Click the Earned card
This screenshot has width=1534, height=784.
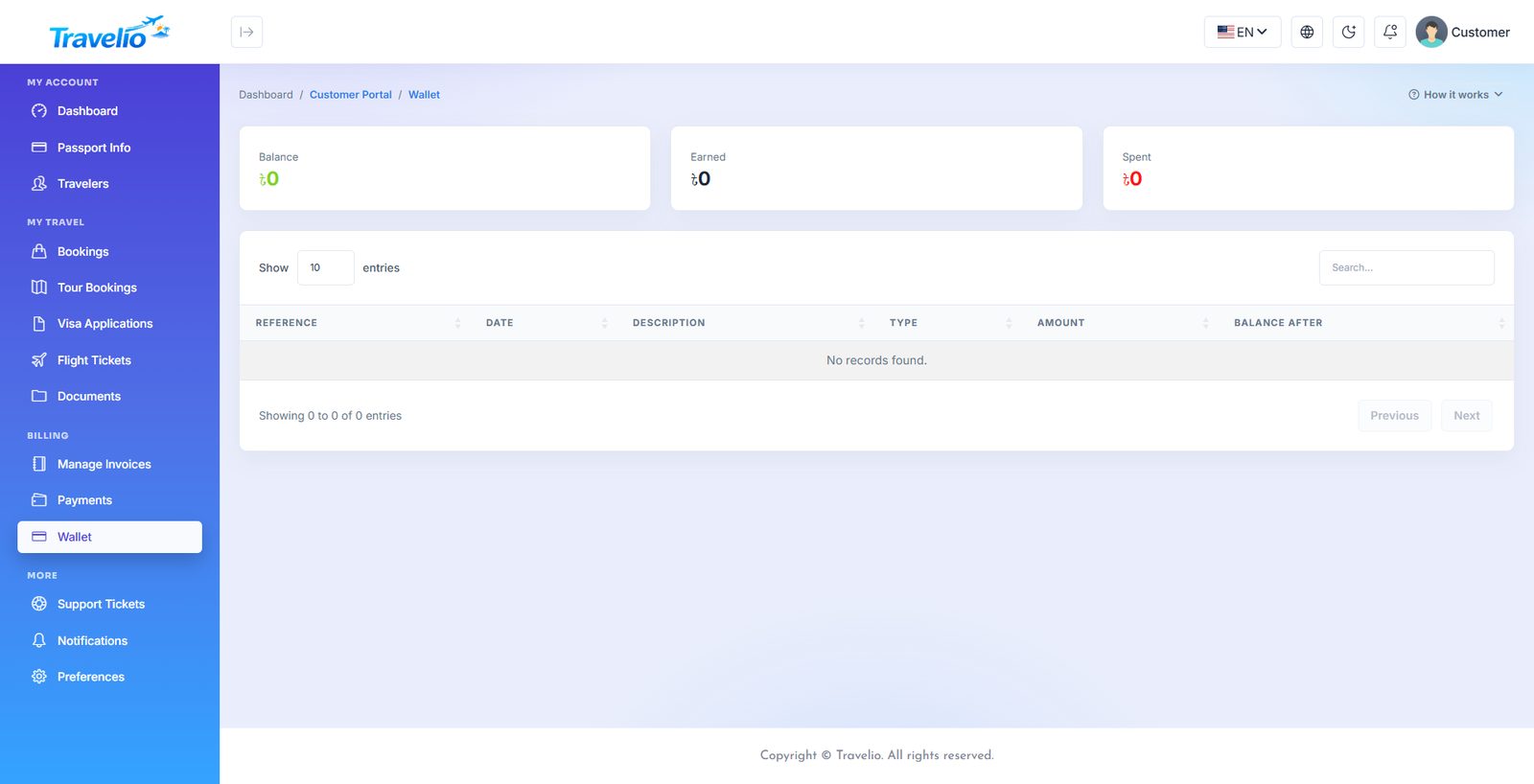(x=876, y=169)
